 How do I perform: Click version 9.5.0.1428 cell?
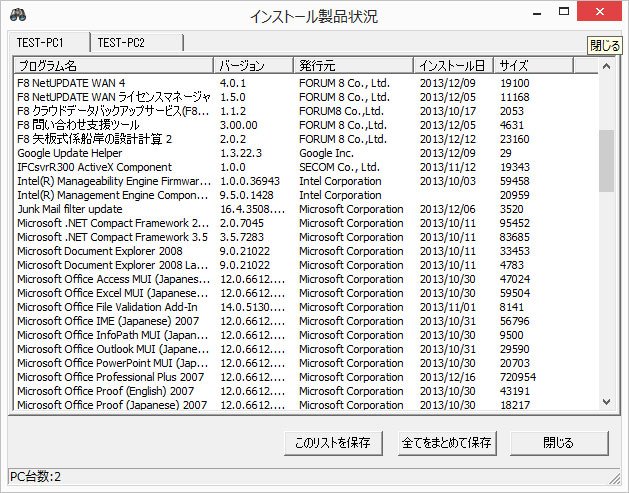pyautogui.click(x=247, y=195)
